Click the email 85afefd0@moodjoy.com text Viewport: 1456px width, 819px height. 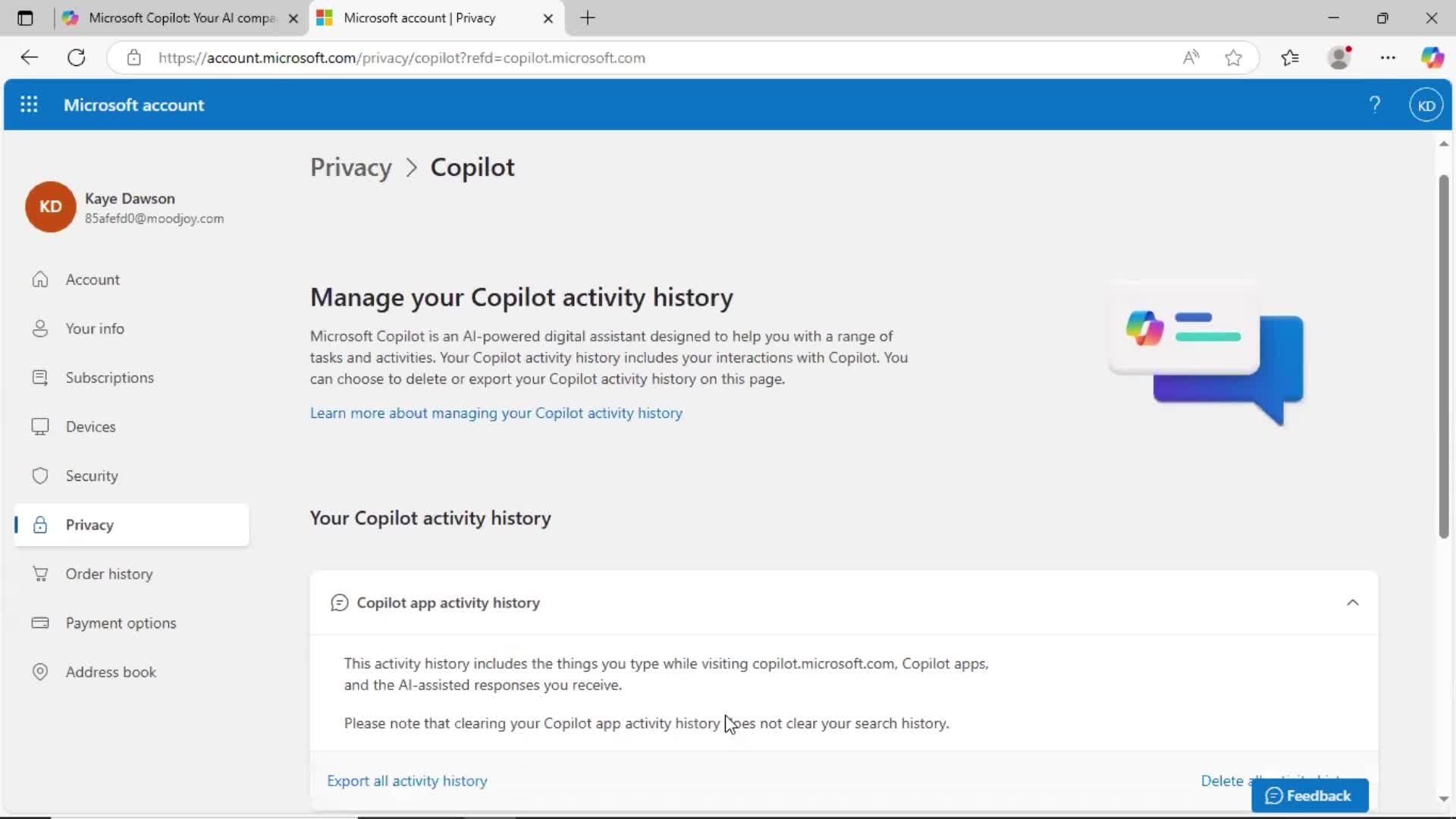[154, 218]
